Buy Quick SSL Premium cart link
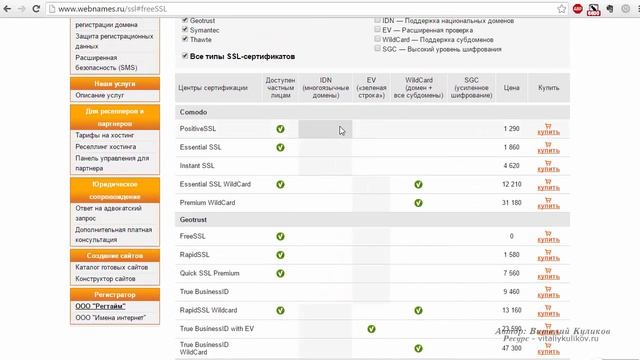640x360 pixels. pos(548,273)
